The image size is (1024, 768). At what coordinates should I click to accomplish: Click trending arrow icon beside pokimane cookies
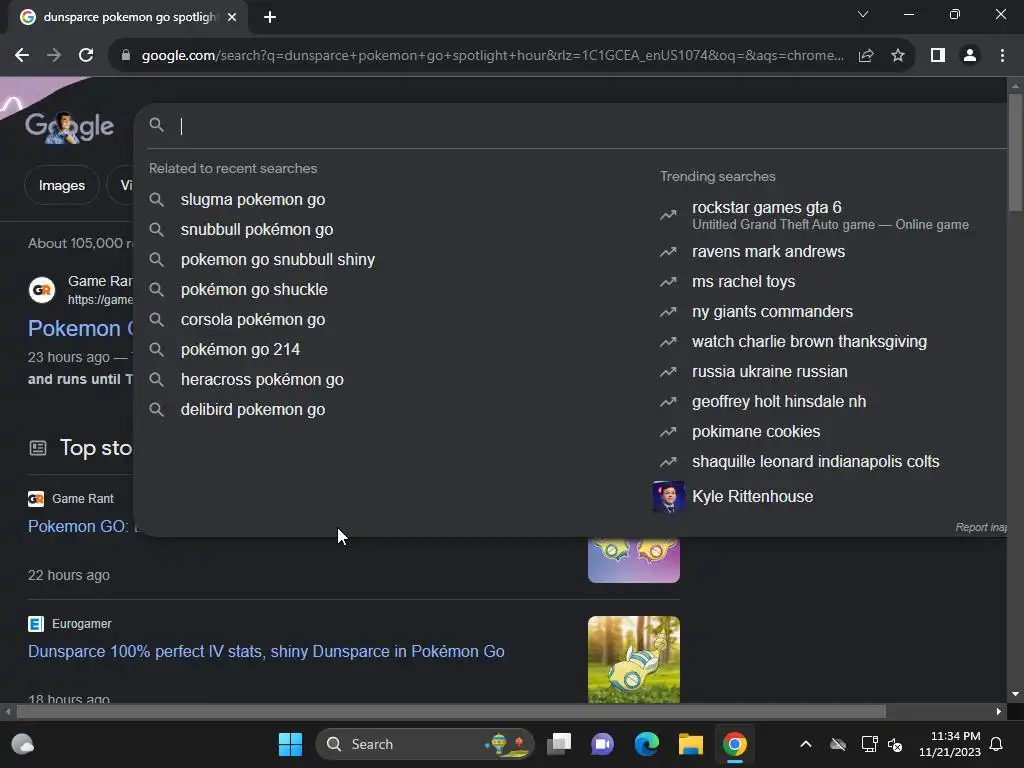point(668,432)
